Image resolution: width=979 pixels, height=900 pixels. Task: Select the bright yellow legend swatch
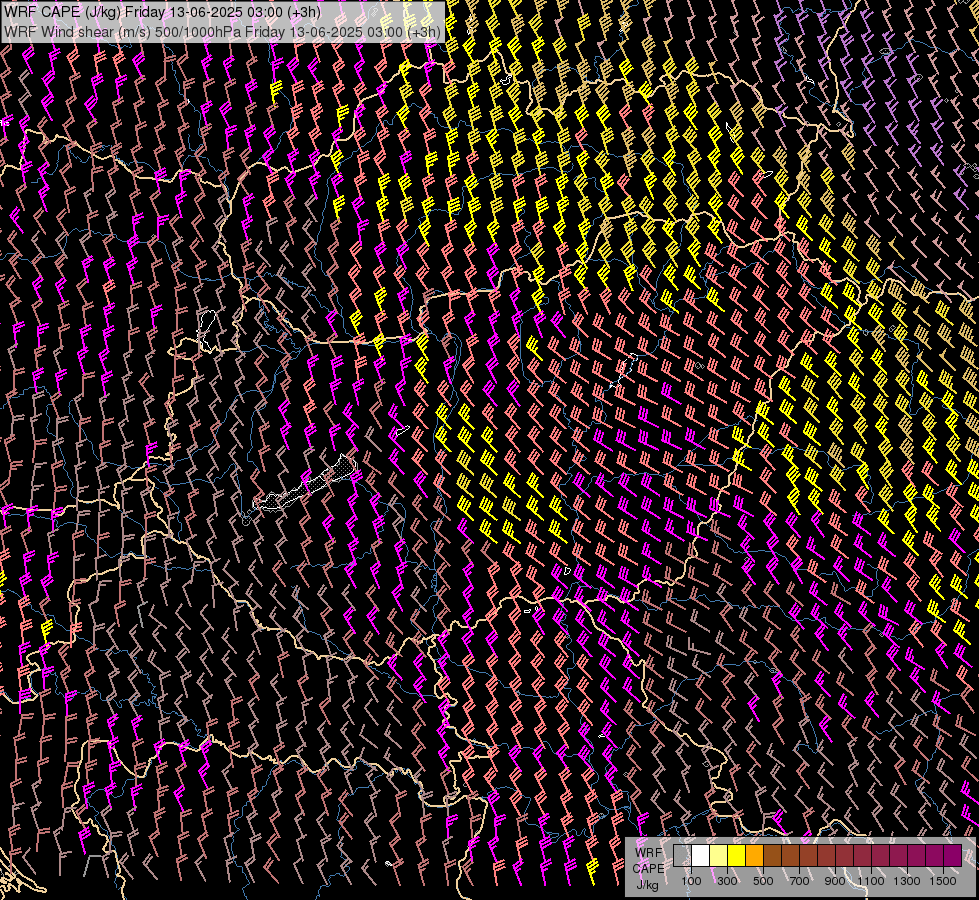pyautogui.click(x=737, y=855)
